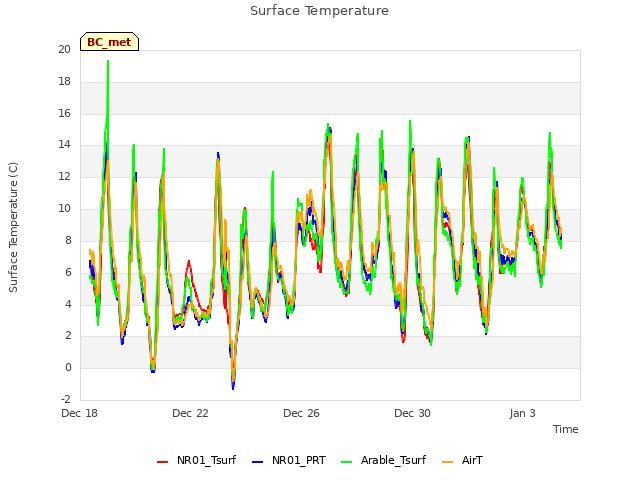Click the Time axis label
The height and width of the screenshot is (480, 640).
(x=566, y=429)
